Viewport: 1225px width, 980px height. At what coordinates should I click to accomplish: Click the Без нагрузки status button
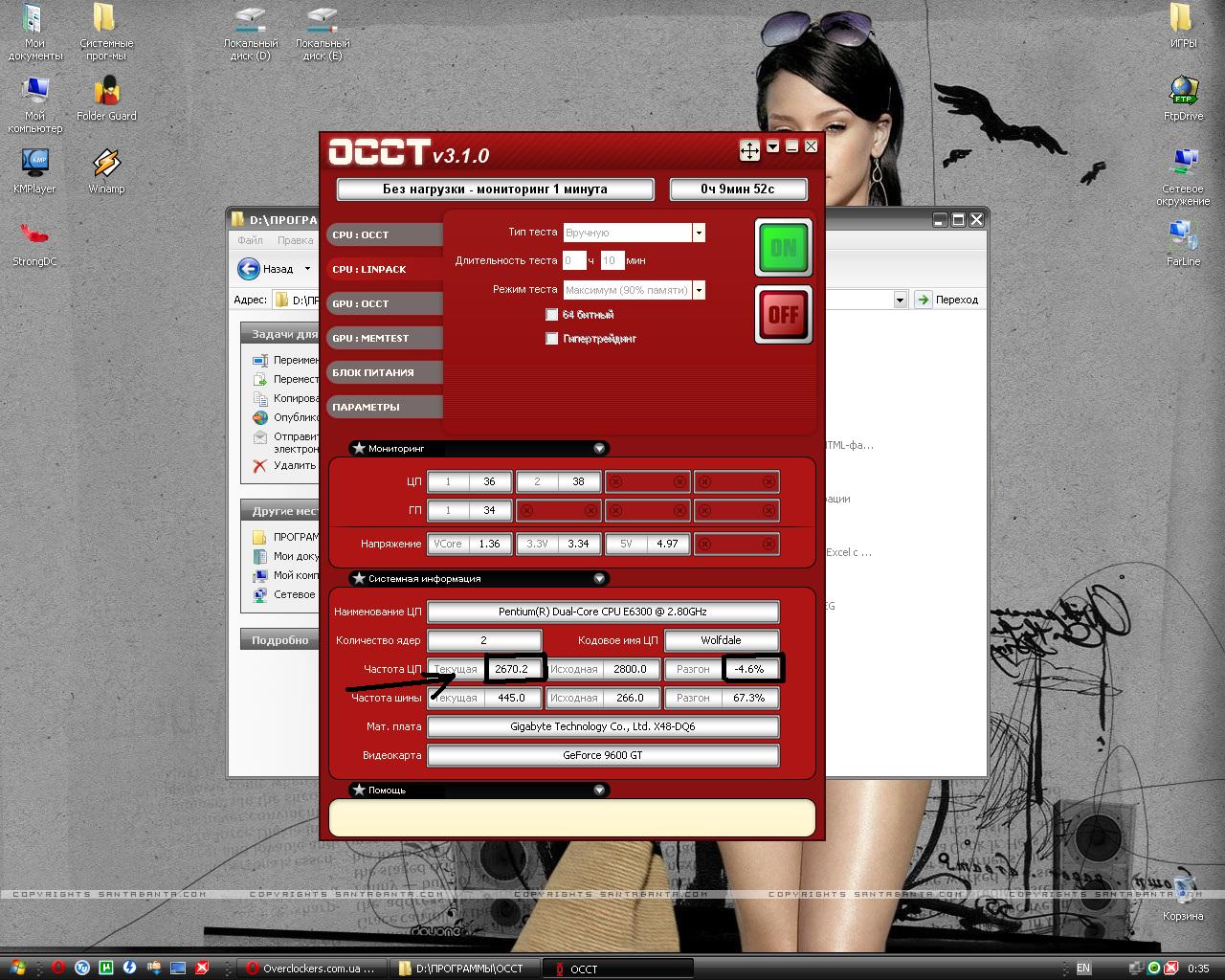(495, 189)
